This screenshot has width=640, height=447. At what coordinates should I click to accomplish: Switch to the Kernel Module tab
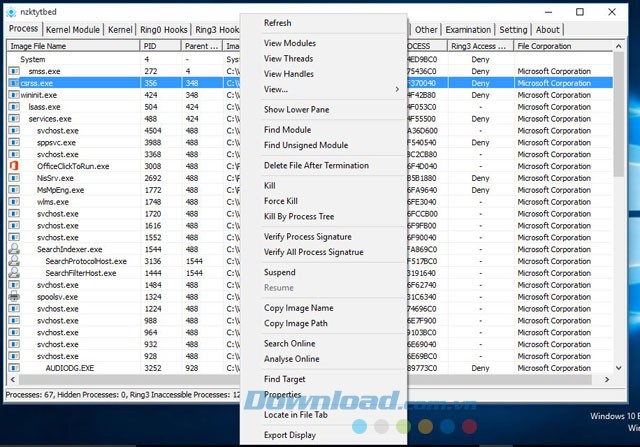click(73, 30)
